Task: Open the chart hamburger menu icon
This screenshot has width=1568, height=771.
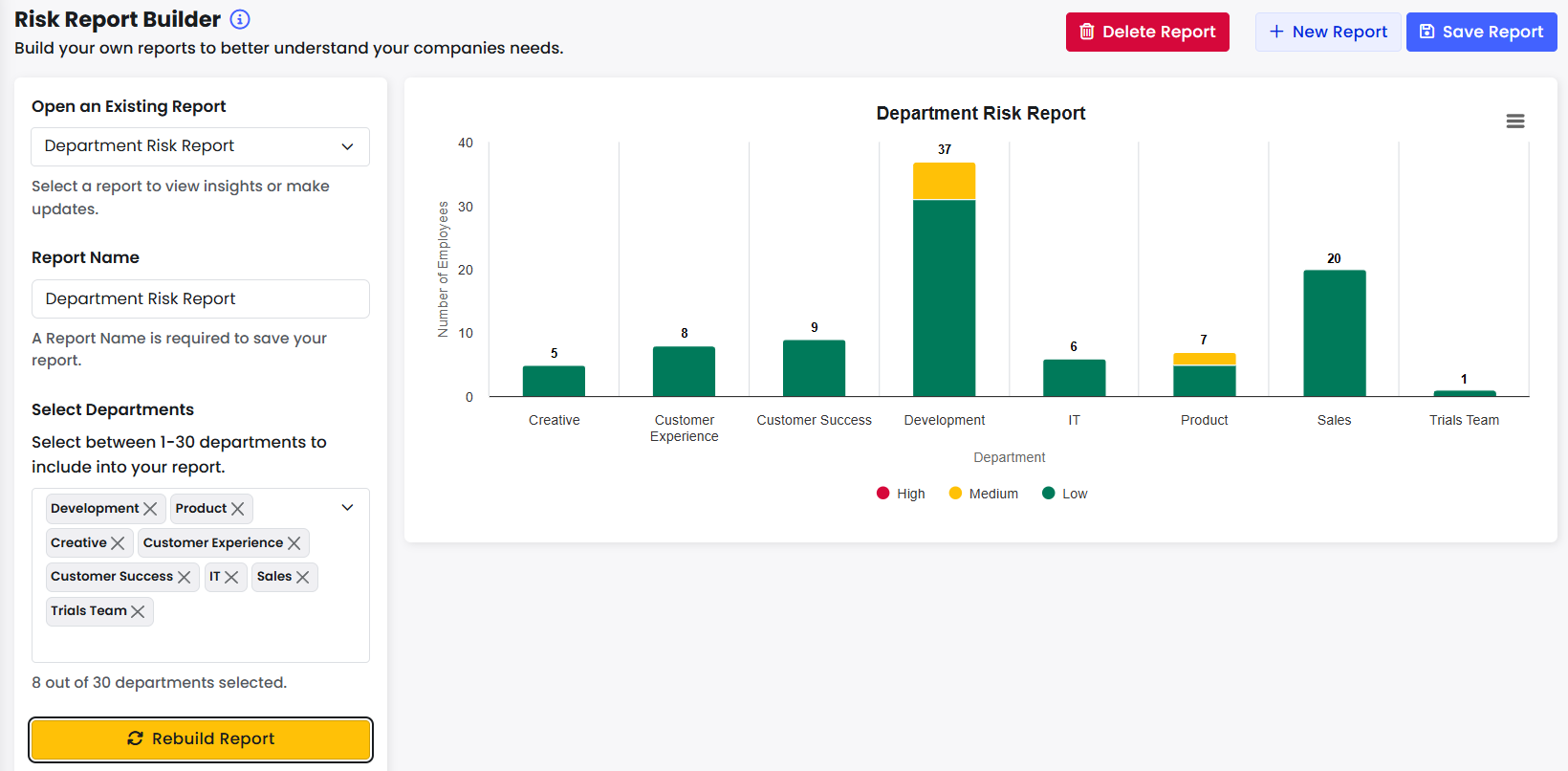Action: [x=1515, y=121]
